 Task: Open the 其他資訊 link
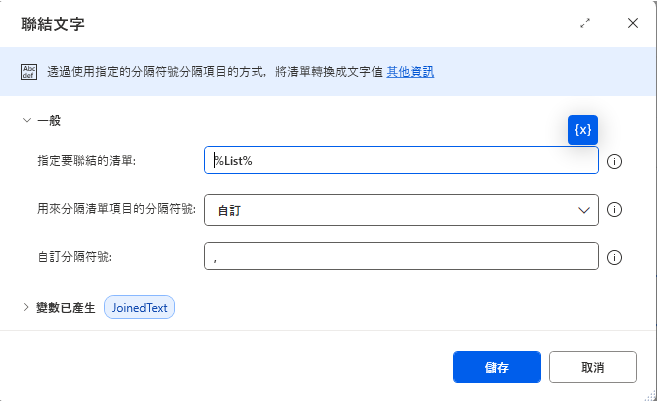(410, 72)
